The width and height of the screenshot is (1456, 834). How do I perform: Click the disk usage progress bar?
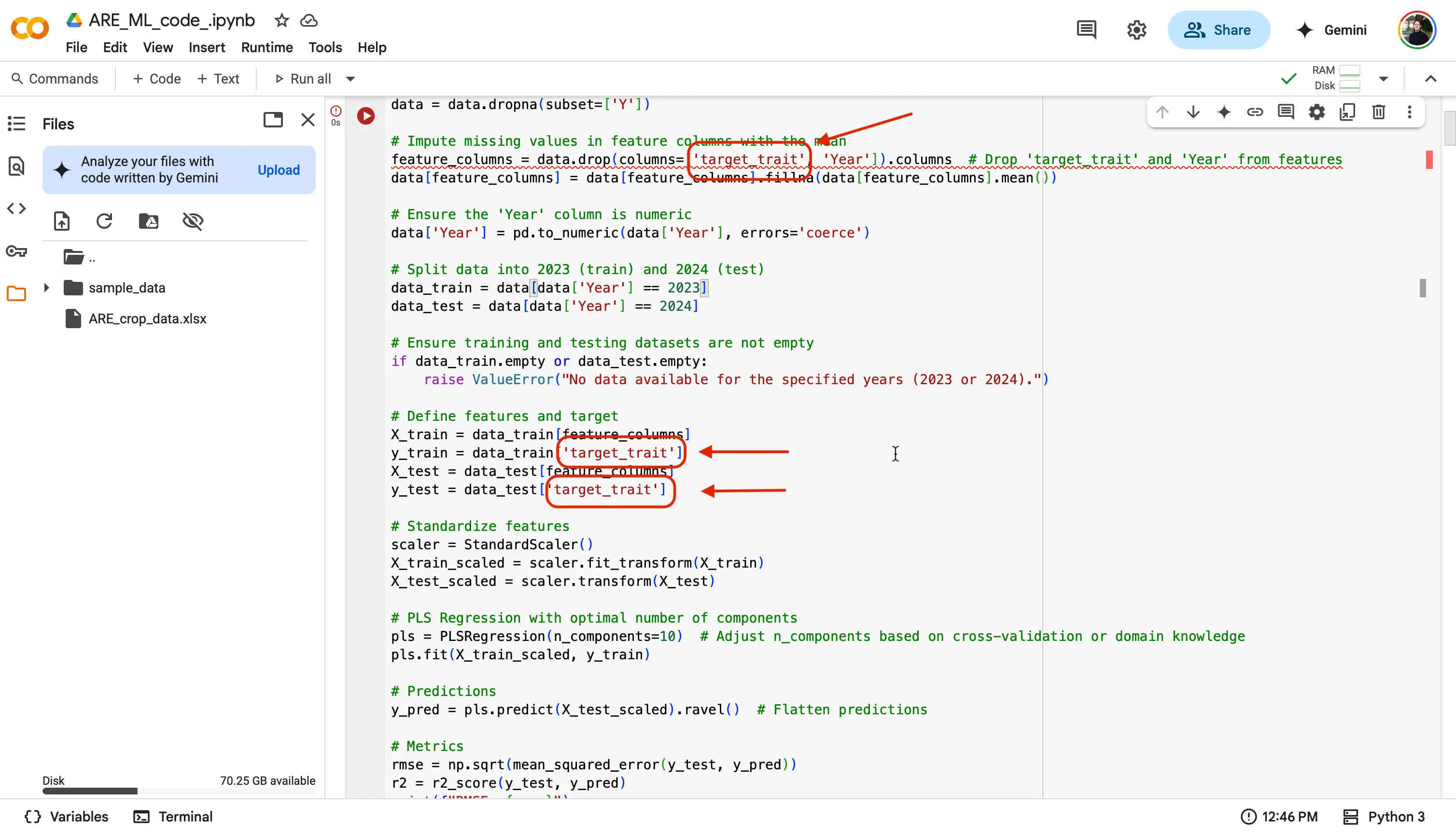pos(179,791)
